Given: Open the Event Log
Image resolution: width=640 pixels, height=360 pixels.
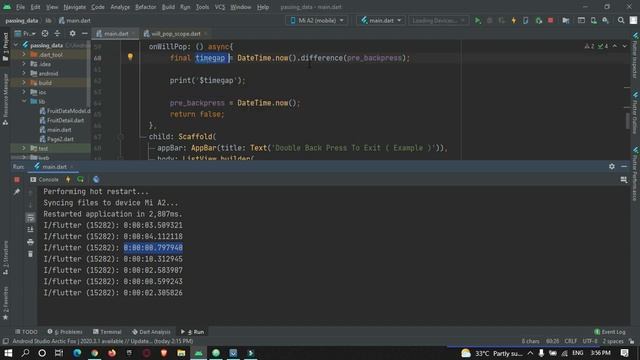Looking at the screenshot, I should (610, 332).
